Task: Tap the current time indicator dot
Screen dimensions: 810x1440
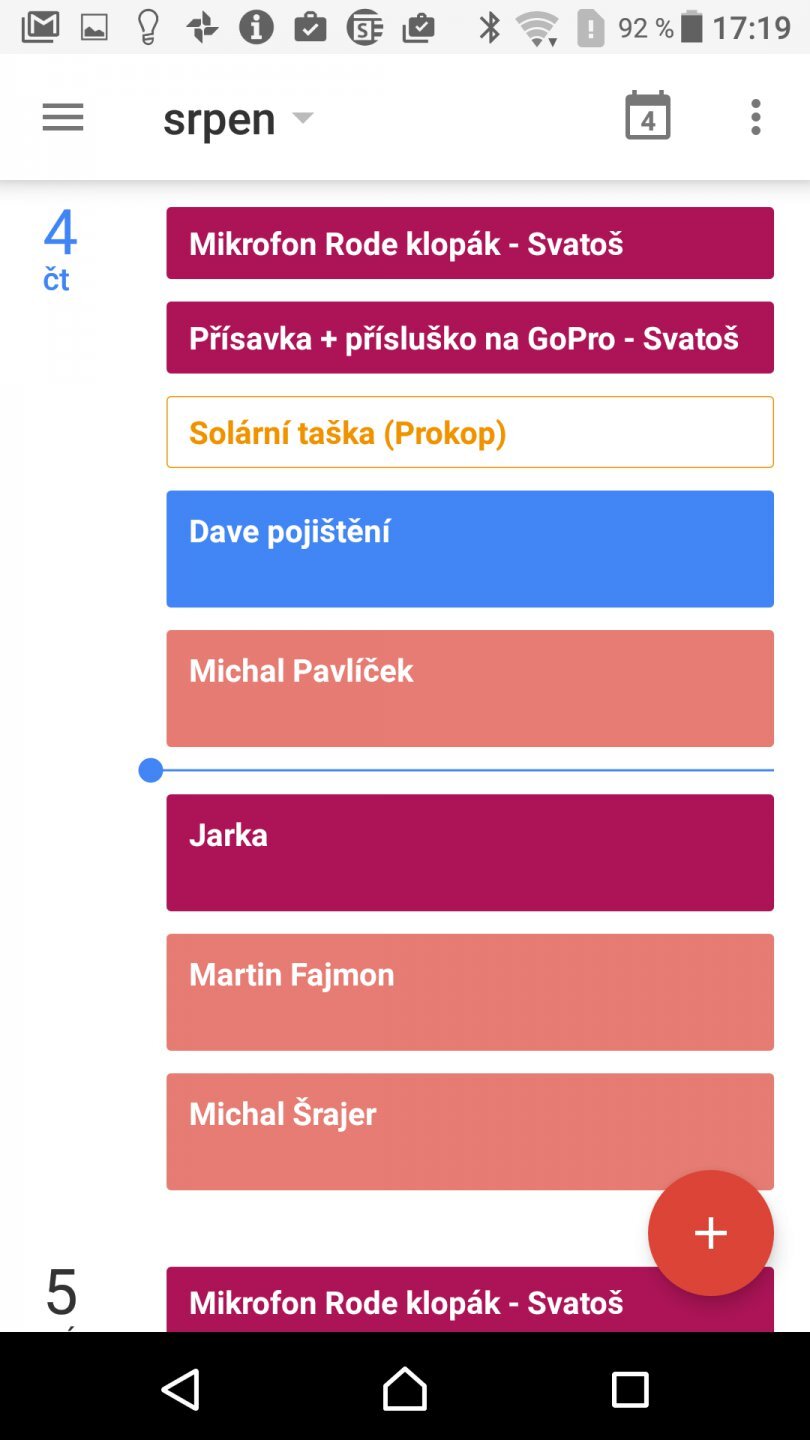Action: click(x=151, y=770)
